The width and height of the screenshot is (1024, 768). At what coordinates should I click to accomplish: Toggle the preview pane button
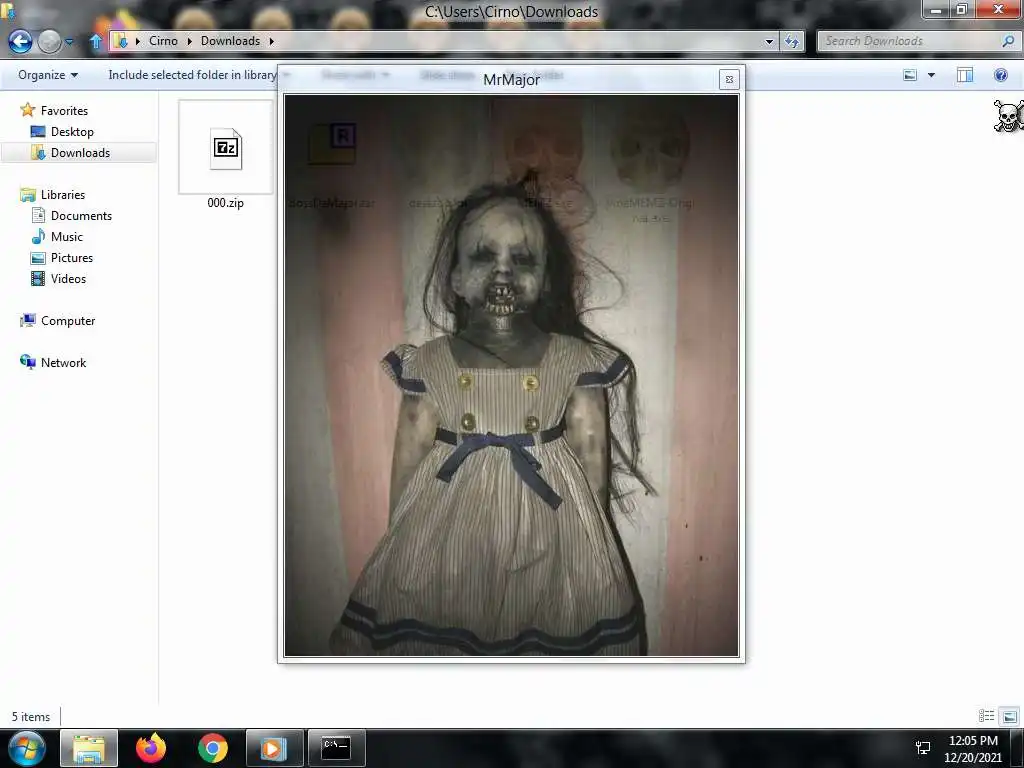(965, 75)
